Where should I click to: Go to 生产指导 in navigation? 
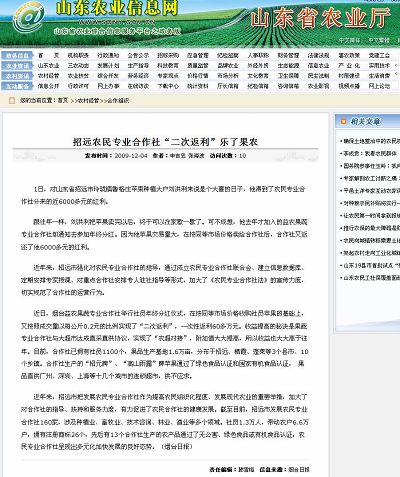point(138,66)
